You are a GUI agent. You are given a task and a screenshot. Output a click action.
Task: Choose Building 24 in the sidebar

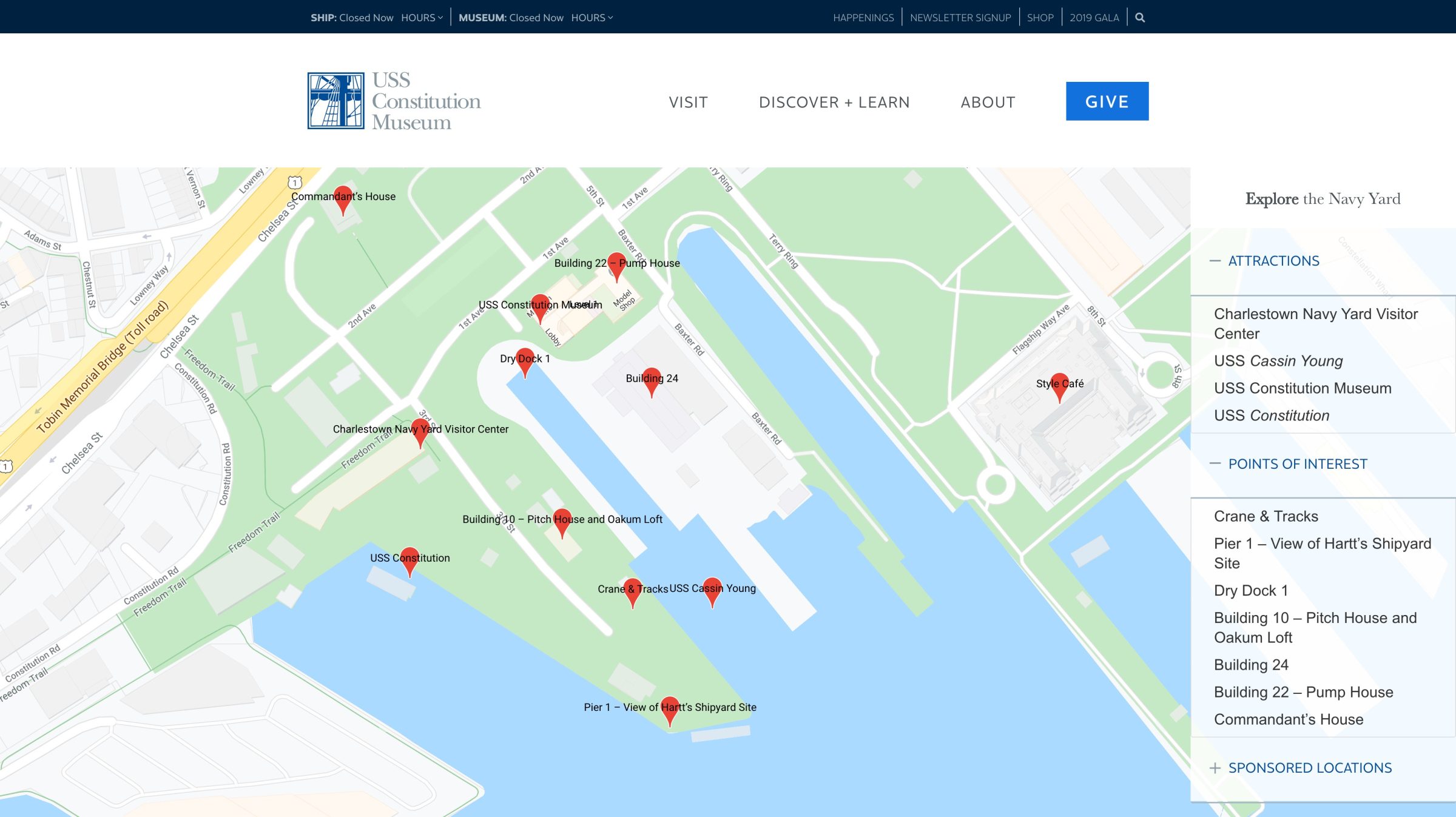[x=1251, y=665]
